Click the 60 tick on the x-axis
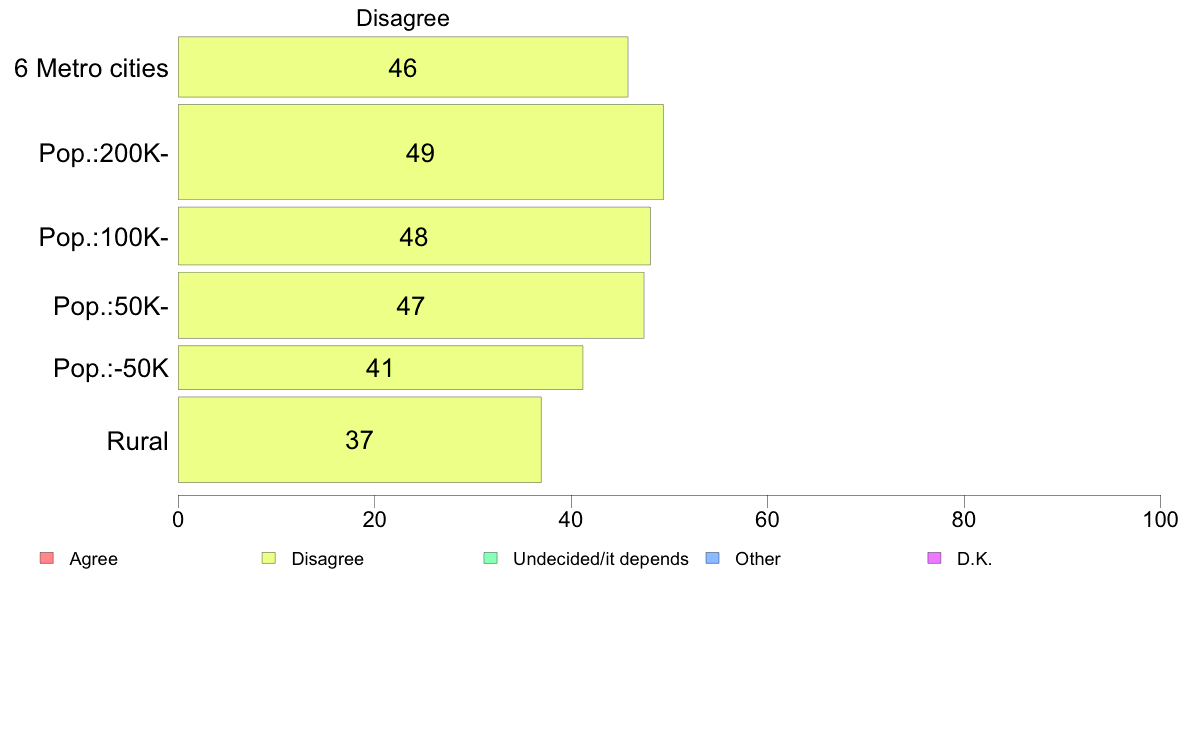Screen dimensions: 1188x736 pos(768,519)
